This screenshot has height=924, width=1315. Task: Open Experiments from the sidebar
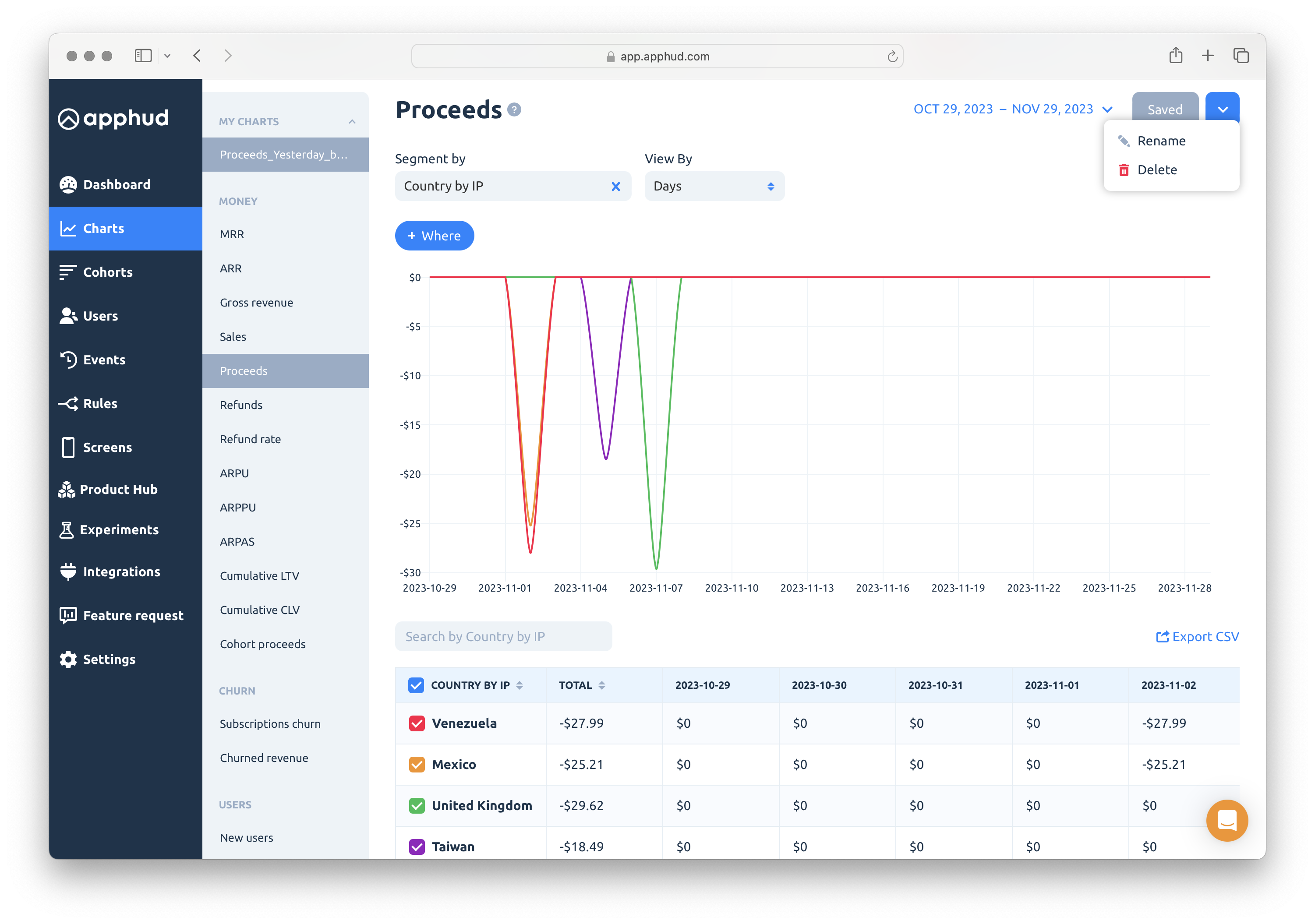coord(119,529)
